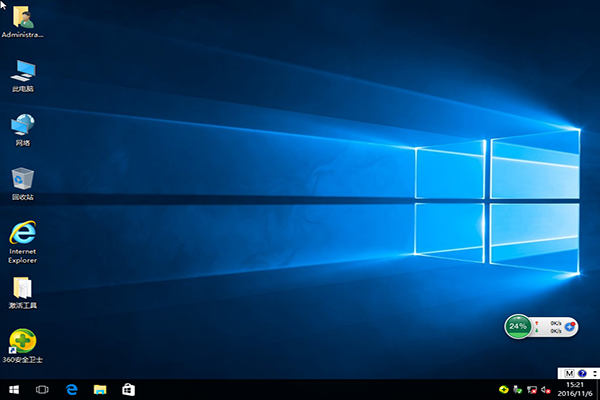Image resolution: width=600 pixels, height=400 pixels.
Task: Open the activation tools folder
Action: pos(22,289)
